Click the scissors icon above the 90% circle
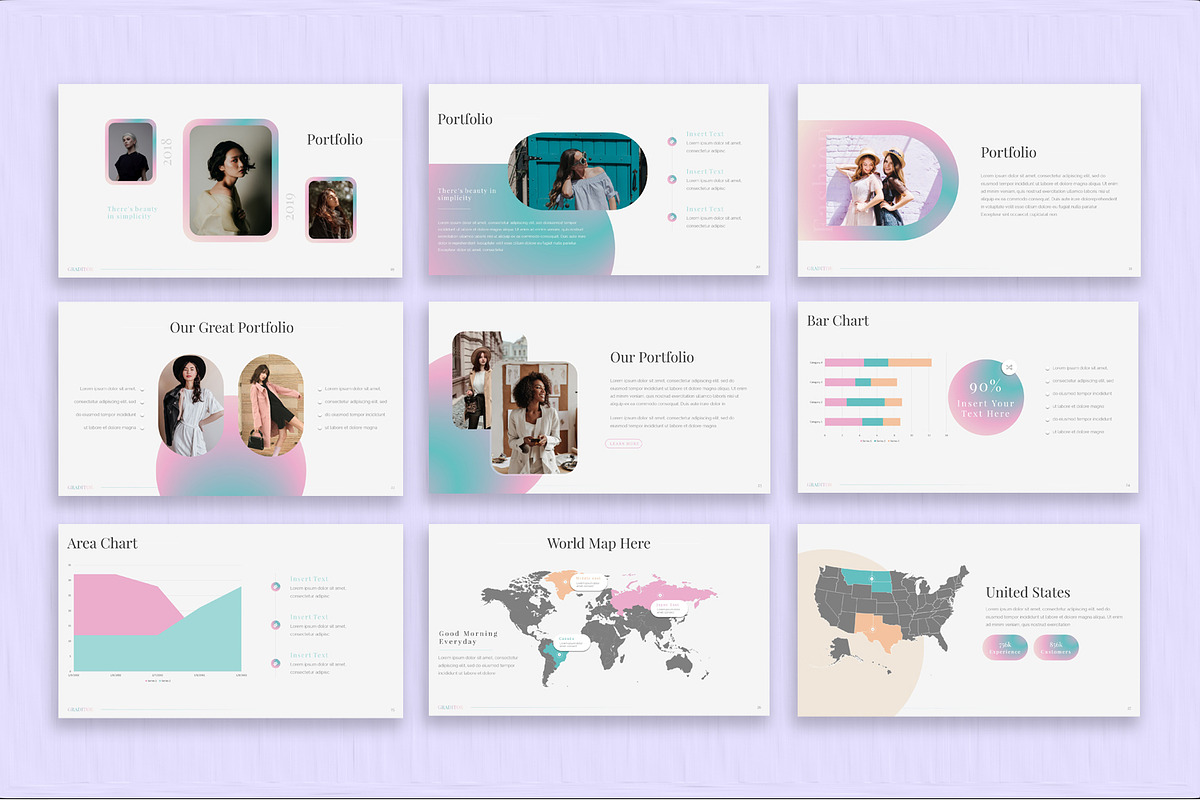 1010,367
